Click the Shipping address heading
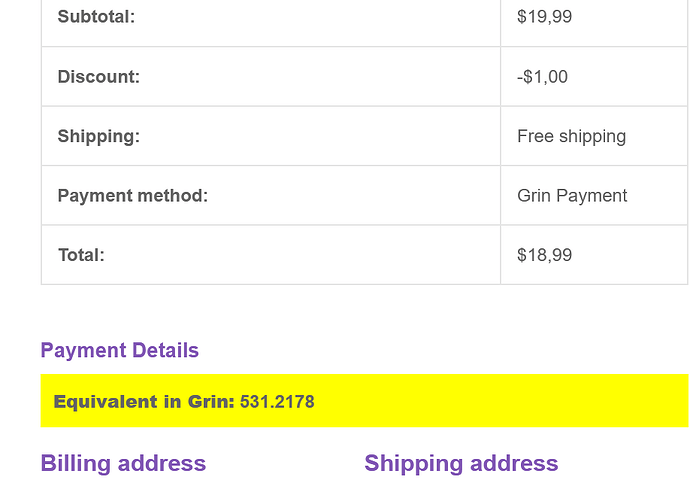690x488 pixels. pyautogui.click(x=461, y=463)
